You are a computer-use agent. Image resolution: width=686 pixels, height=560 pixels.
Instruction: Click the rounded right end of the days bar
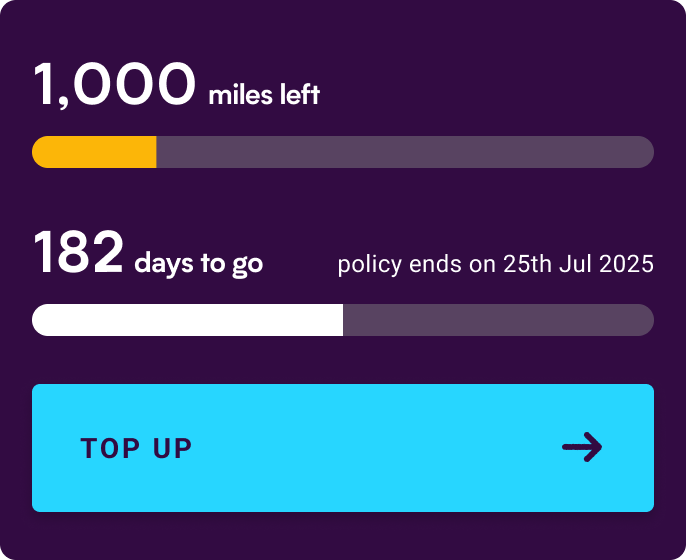click(x=647, y=320)
